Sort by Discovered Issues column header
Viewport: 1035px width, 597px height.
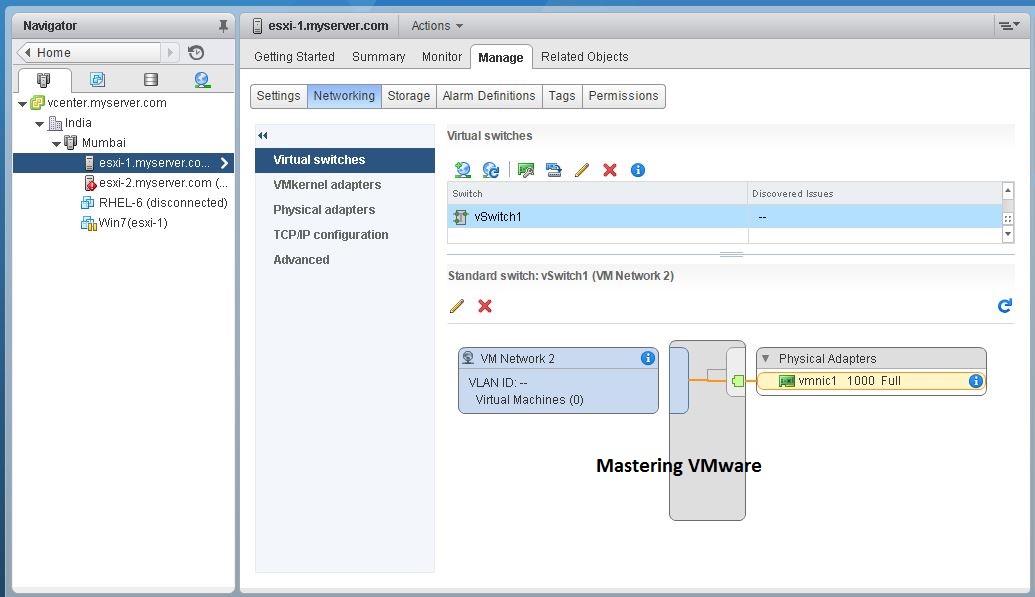click(875, 193)
